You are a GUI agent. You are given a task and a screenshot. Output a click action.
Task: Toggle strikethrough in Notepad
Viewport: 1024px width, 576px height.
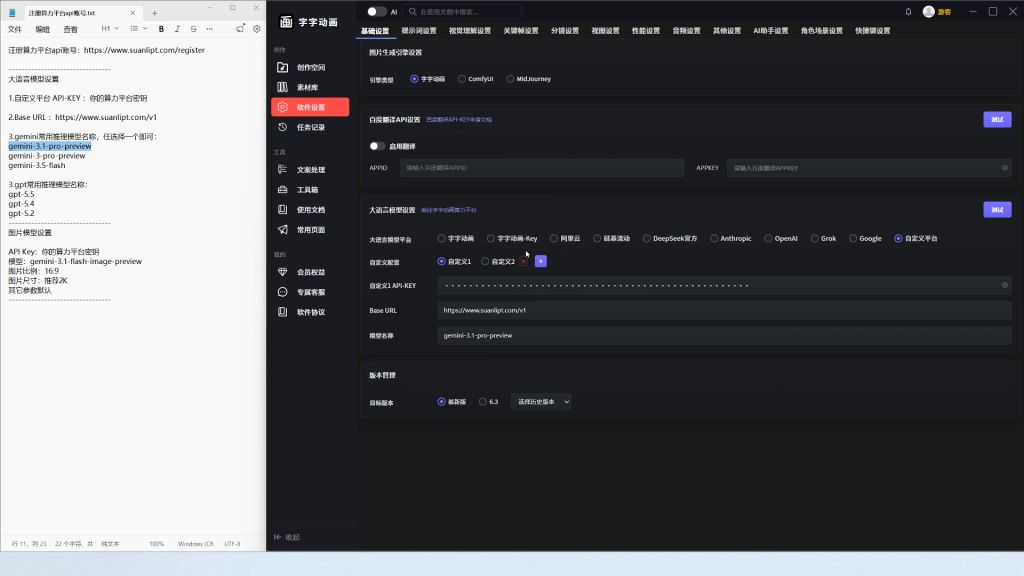coord(193,29)
